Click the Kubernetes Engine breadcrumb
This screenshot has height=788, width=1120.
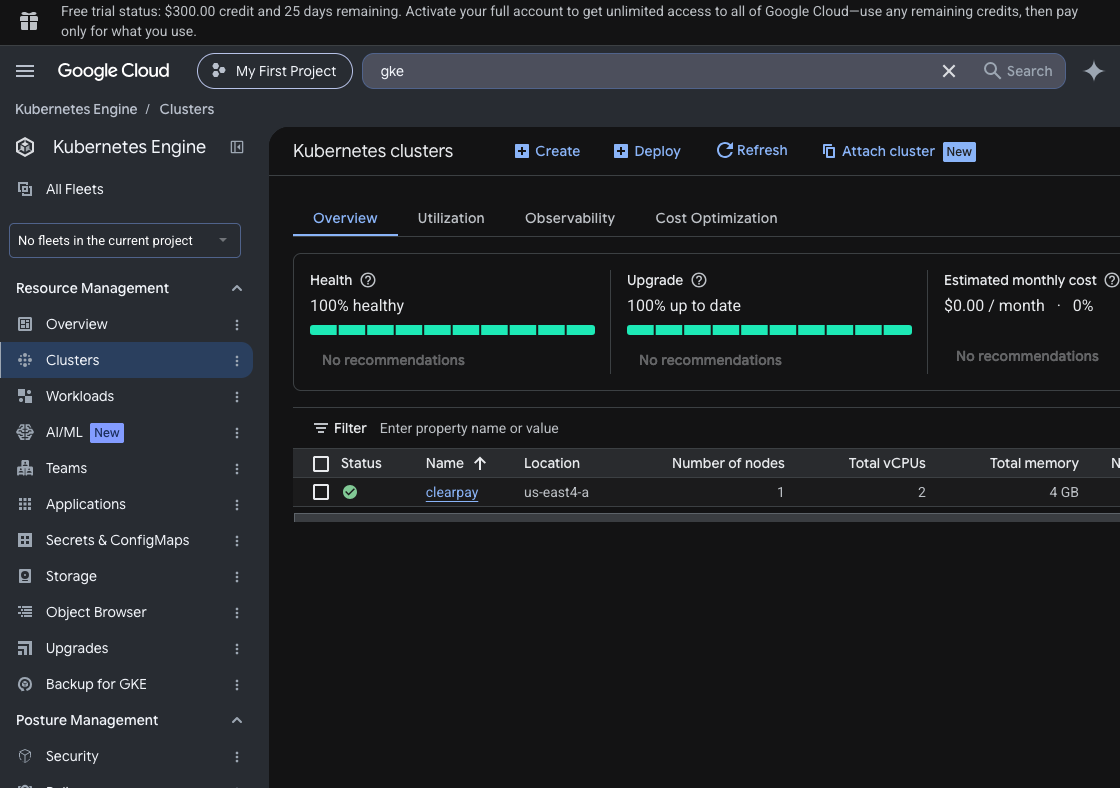76,109
